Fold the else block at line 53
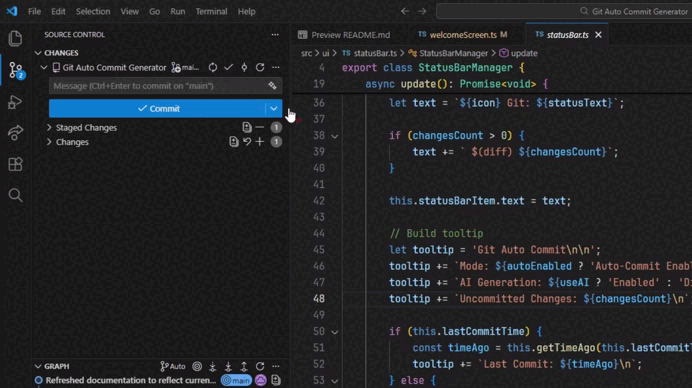 click(335, 381)
